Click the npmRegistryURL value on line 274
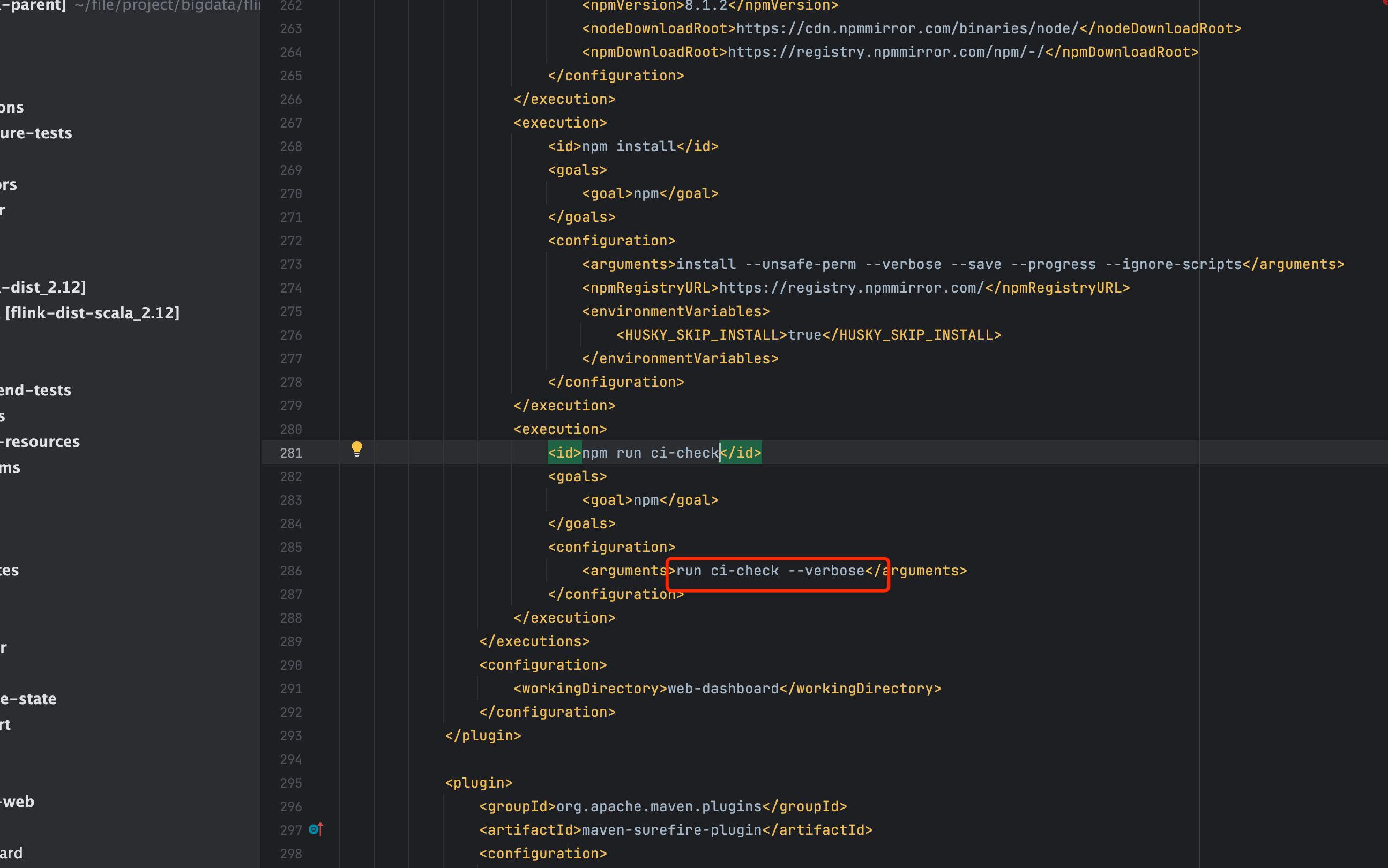The height and width of the screenshot is (868, 1388). point(852,288)
